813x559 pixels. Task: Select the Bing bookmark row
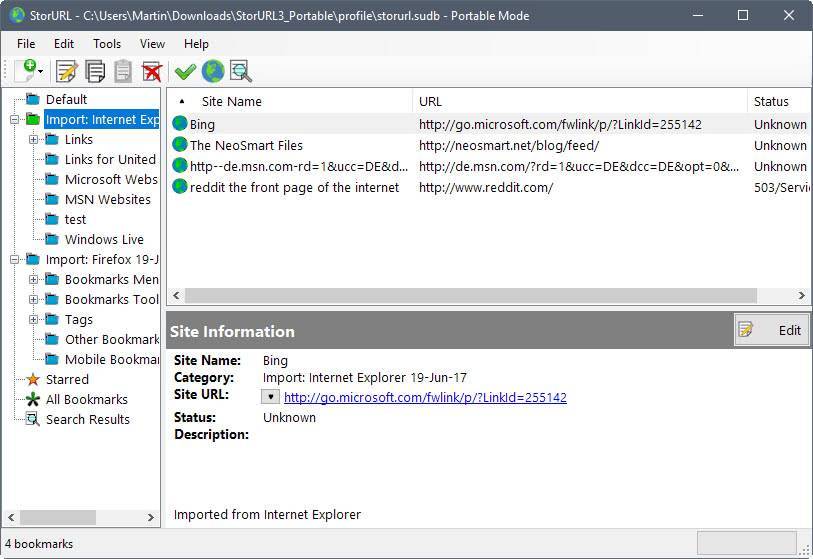(489, 124)
